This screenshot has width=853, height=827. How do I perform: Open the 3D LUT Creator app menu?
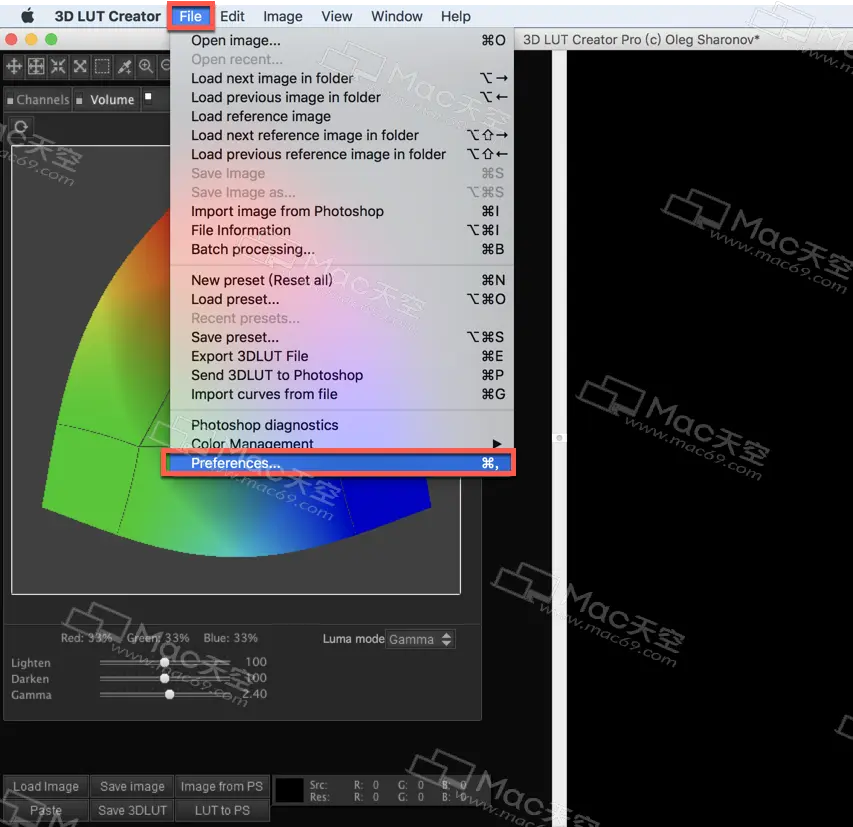107,16
